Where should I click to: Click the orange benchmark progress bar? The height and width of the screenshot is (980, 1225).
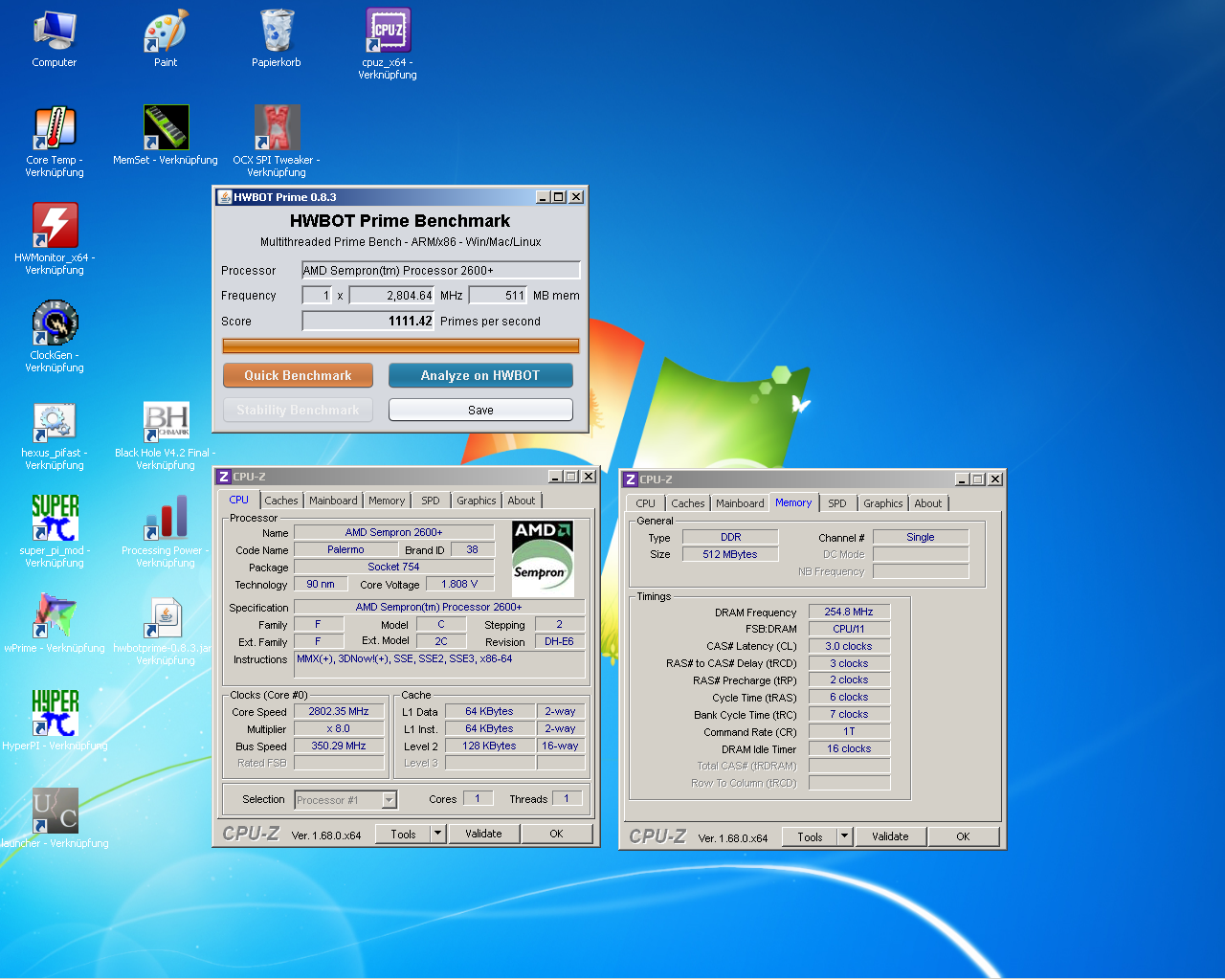click(x=401, y=345)
